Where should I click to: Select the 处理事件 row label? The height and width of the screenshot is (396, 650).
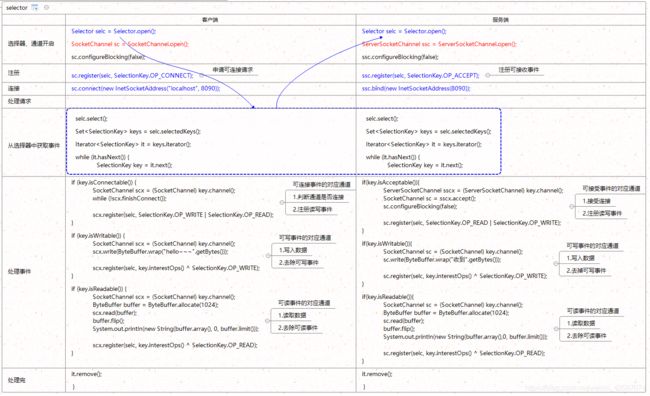(19, 271)
